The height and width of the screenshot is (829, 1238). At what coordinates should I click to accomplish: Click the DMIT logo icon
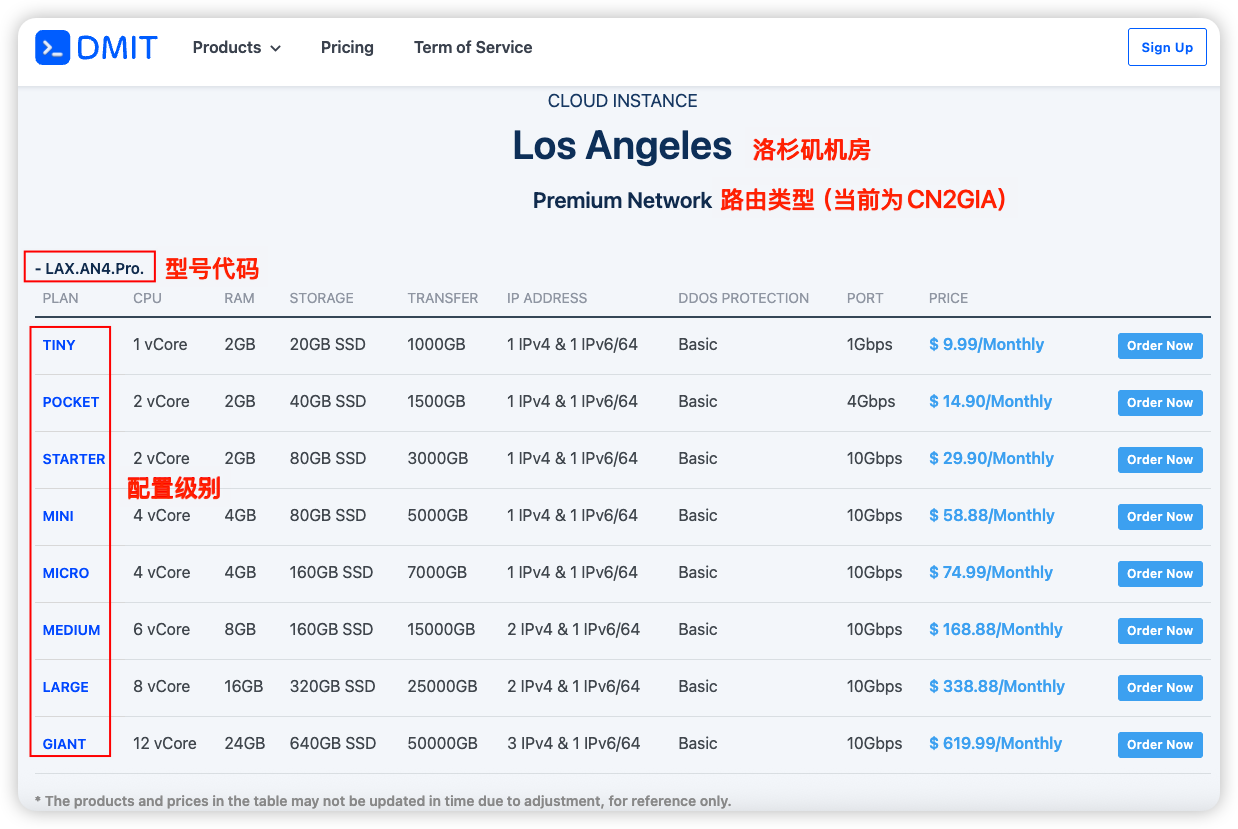coord(52,47)
